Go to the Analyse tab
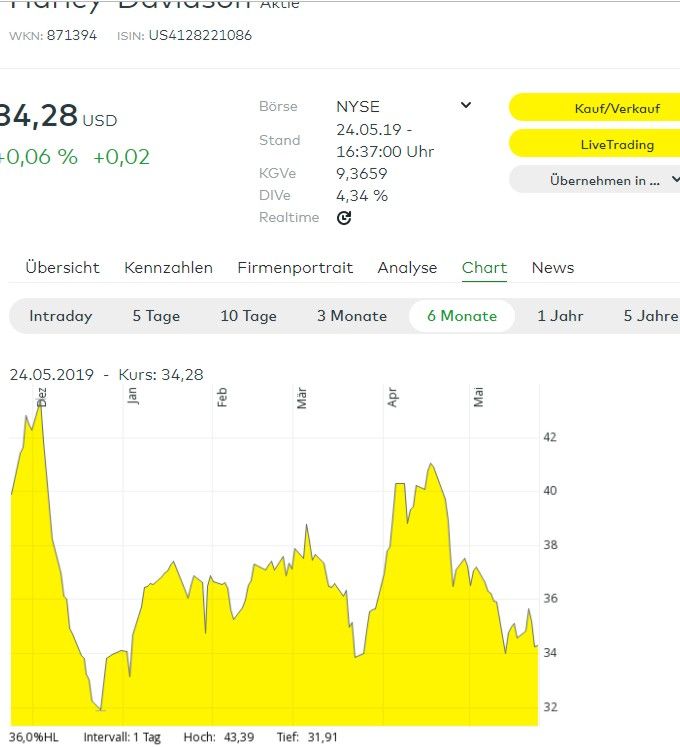Image resolution: width=680 pixels, height=747 pixels. pyautogui.click(x=407, y=268)
